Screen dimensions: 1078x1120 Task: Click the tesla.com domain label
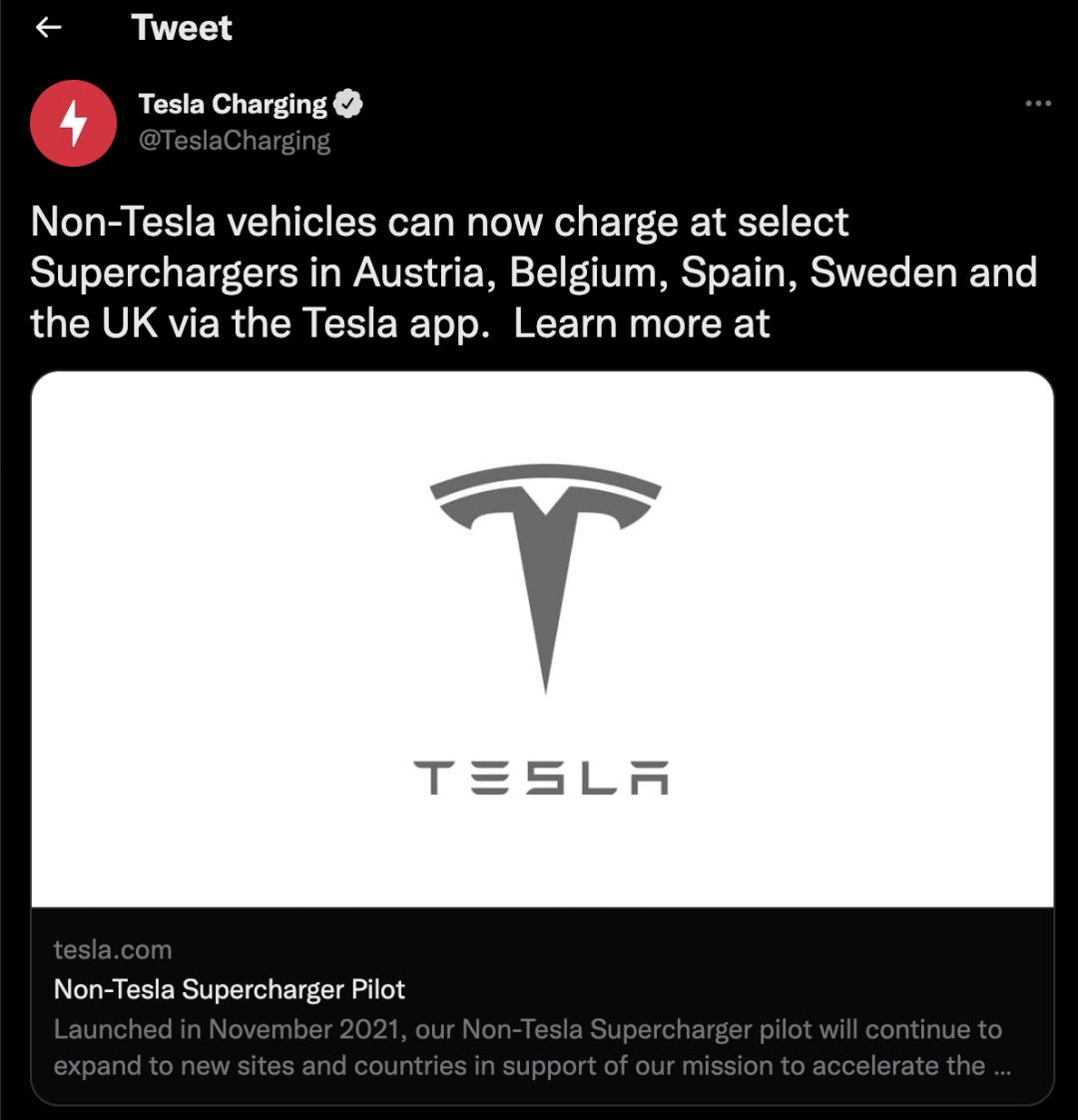[x=113, y=949]
